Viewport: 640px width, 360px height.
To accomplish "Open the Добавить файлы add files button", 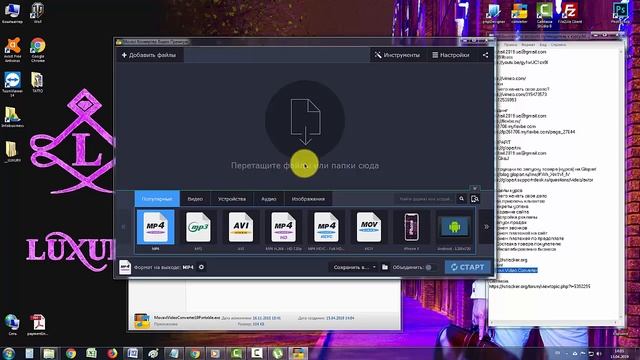I will pos(149,55).
